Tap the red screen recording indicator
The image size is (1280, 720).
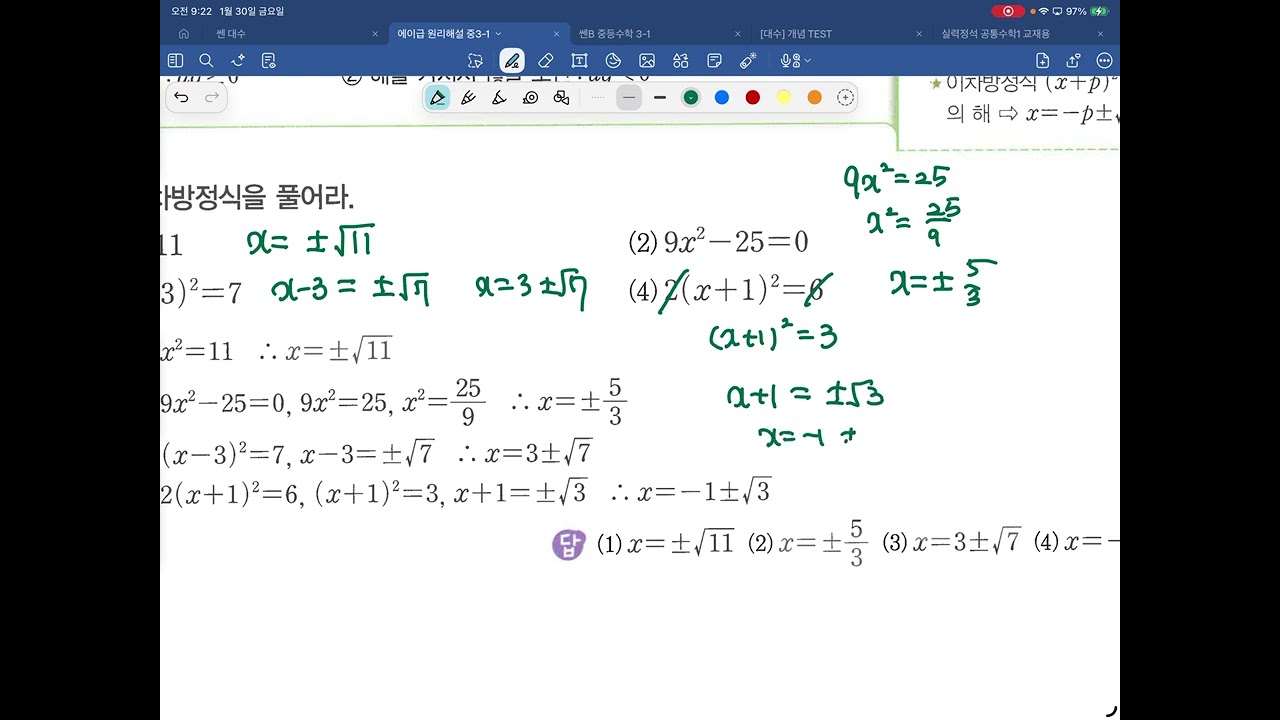click(1007, 11)
